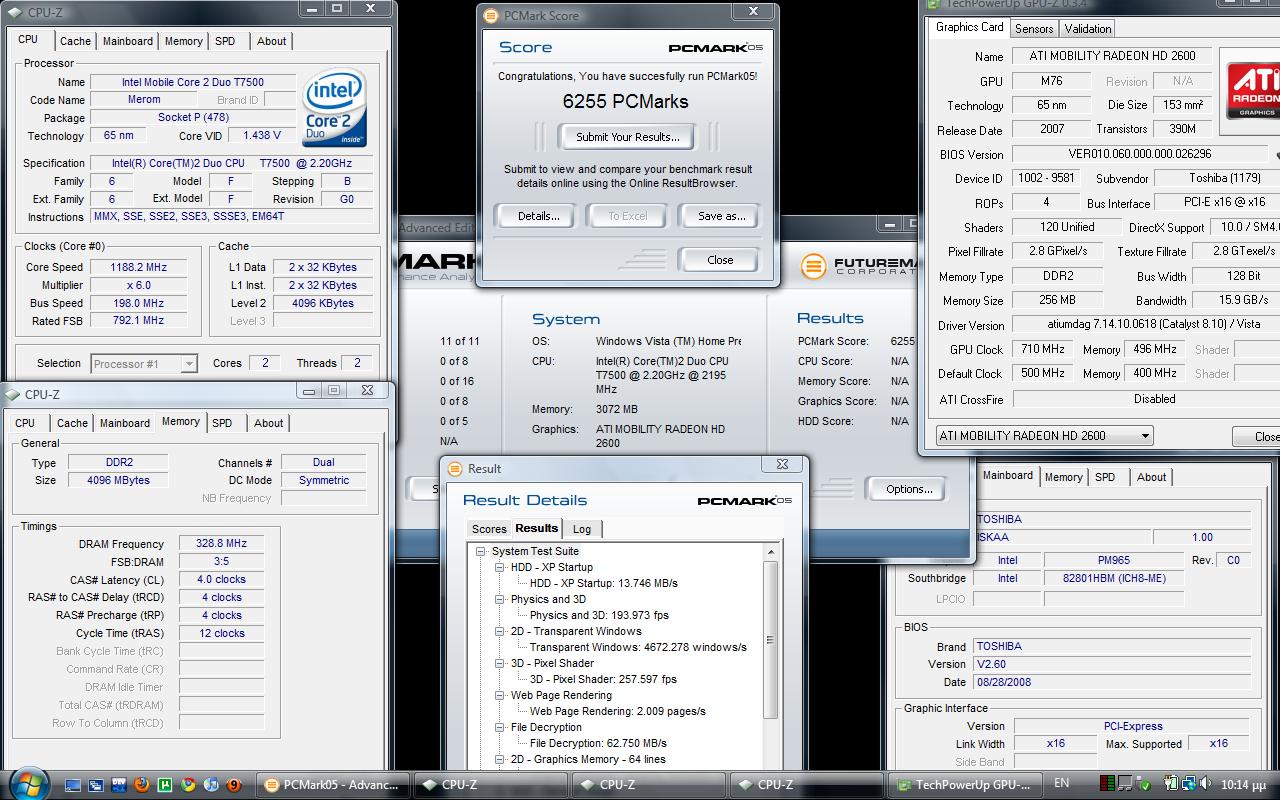Click the GPU-Z BIOS Version field

pos(1140,154)
